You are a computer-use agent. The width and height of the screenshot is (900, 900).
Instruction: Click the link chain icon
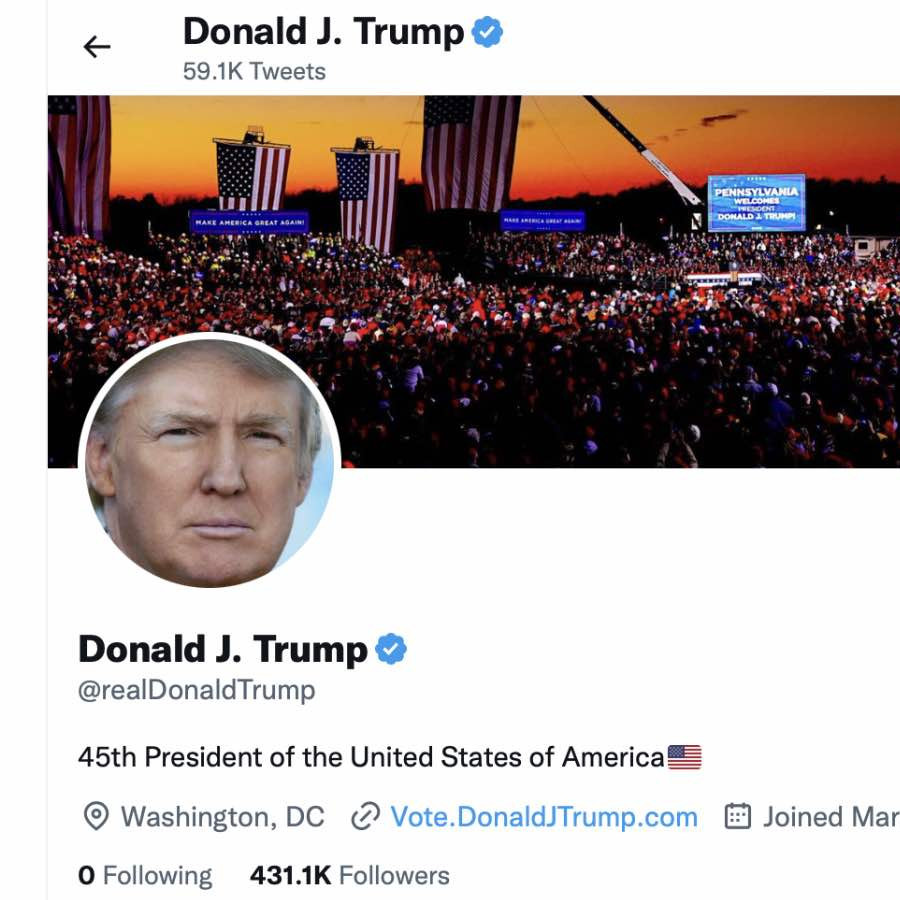[365, 816]
